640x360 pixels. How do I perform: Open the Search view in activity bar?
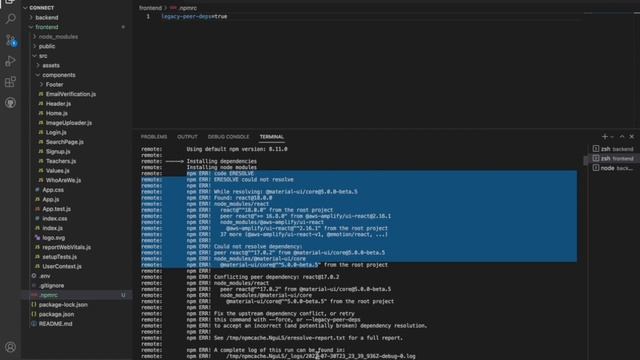pos(11,18)
